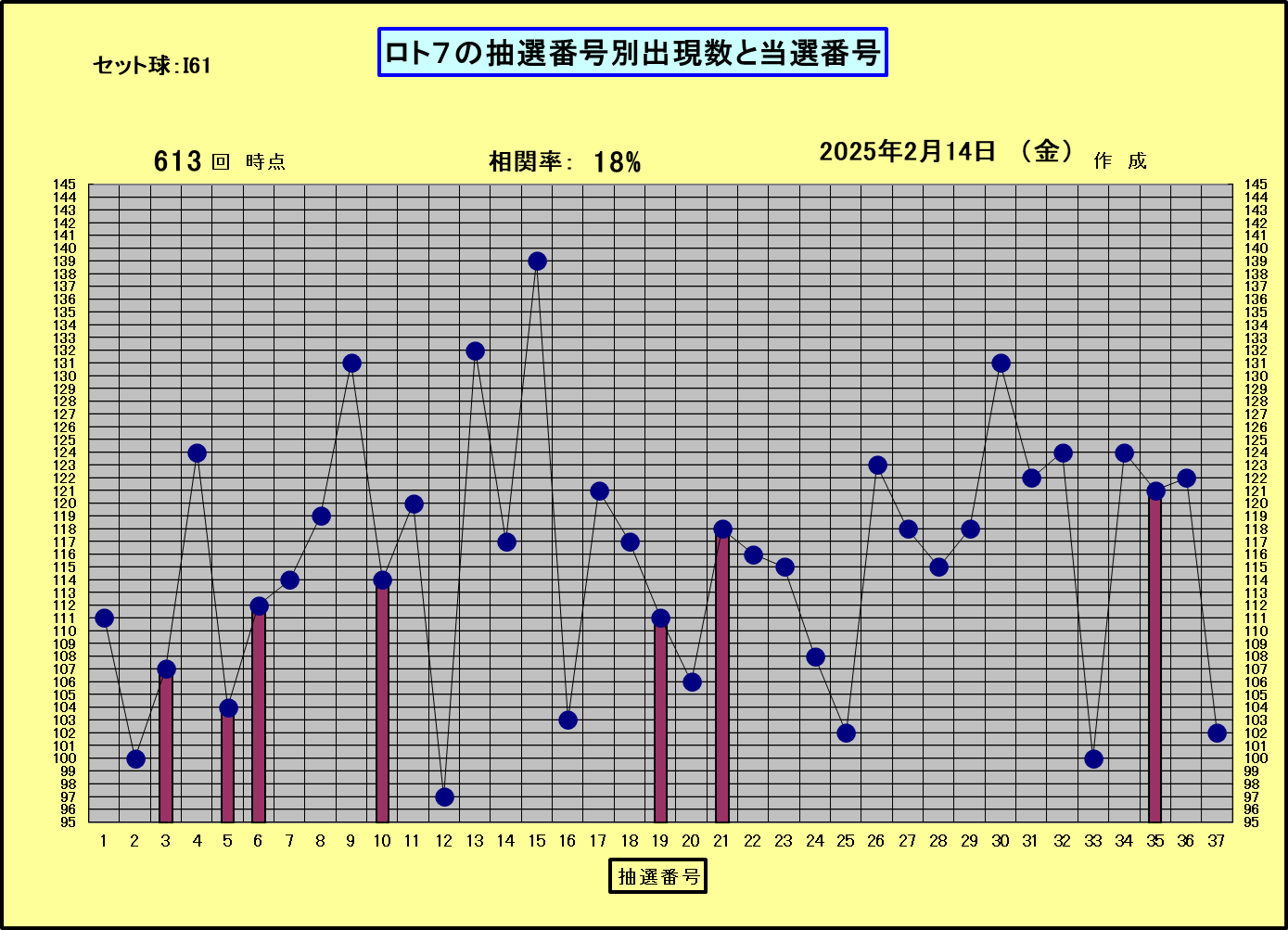Select the winning number bar for 5
Screen dimensions: 1288x930
point(228,765)
